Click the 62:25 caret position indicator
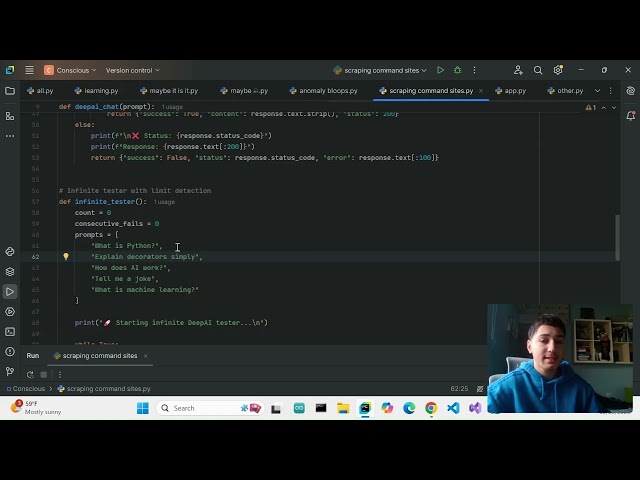The image size is (640, 480). pyautogui.click(x=459, y=389)
